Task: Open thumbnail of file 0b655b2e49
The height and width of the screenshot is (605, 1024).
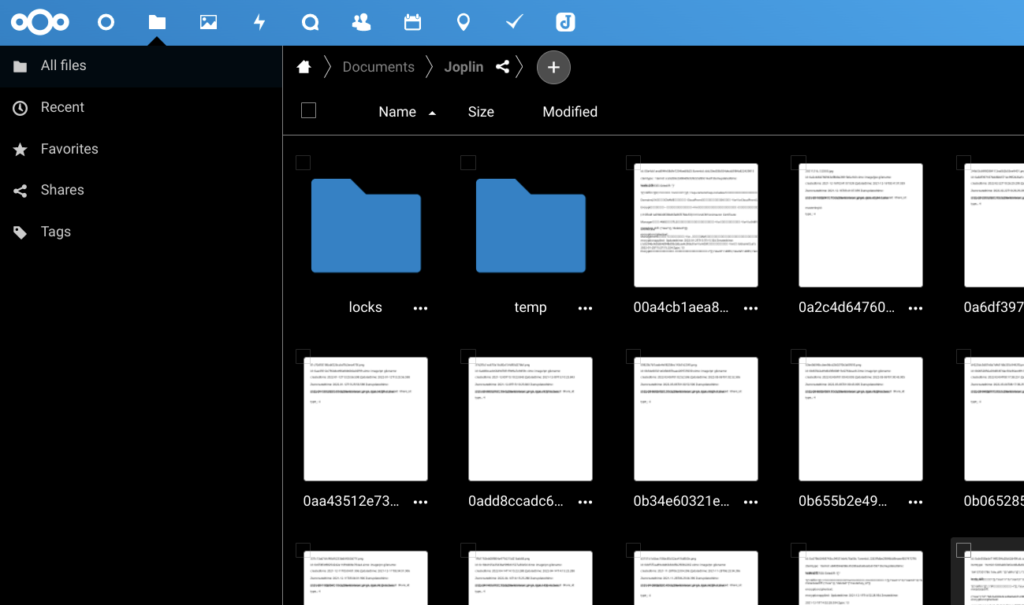Action: 861,419
